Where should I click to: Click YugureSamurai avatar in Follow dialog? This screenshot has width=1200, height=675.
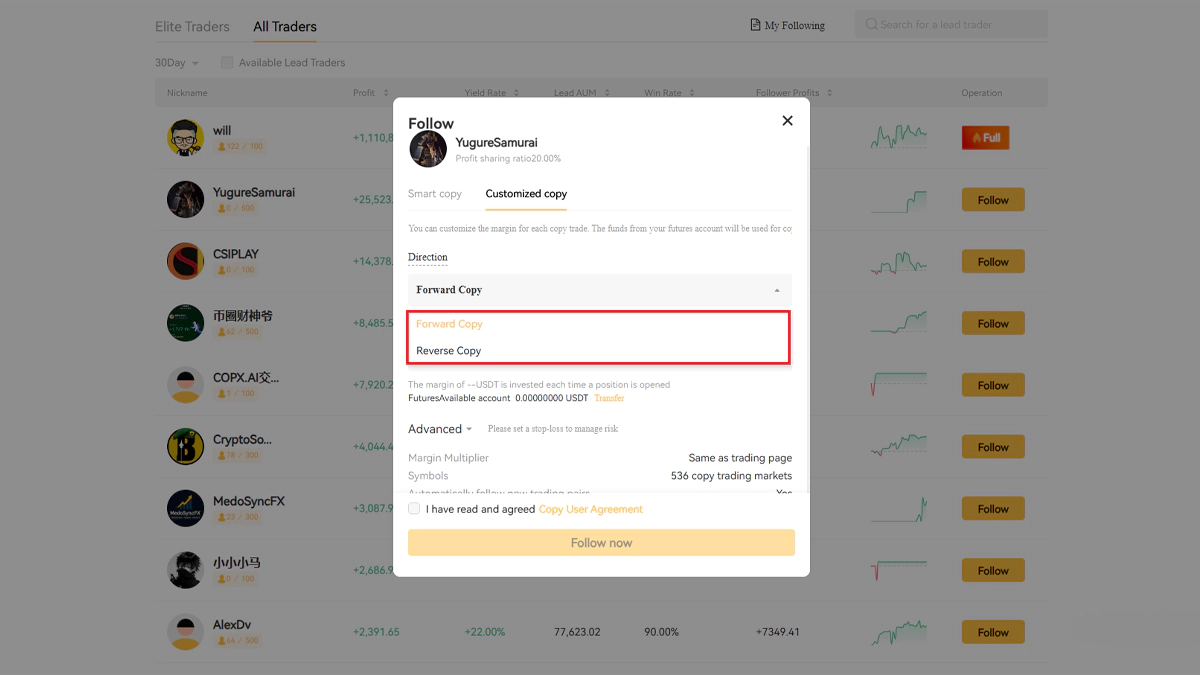click(428, 149)
